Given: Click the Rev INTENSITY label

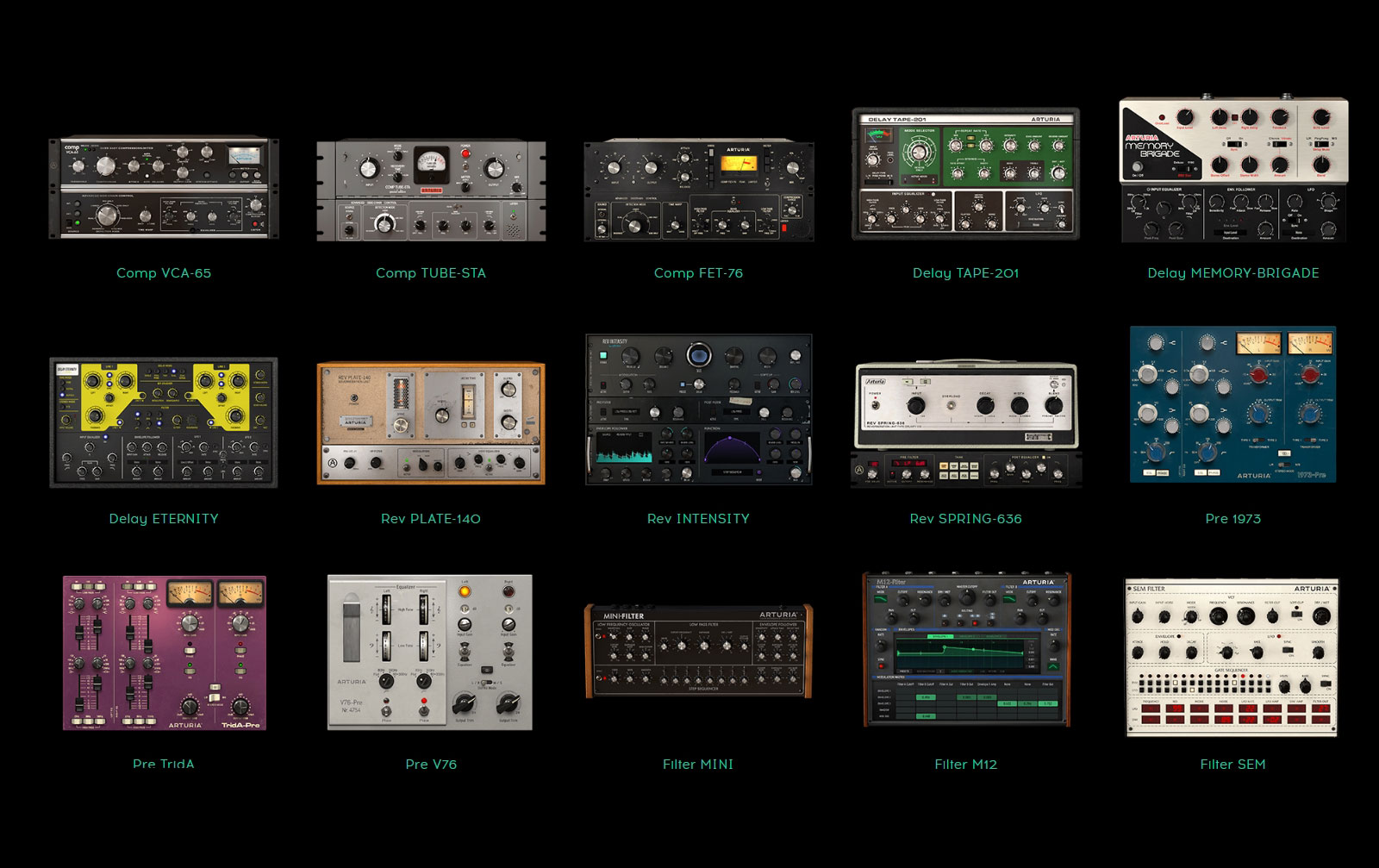Looking at the screenshot, I should [x=698, y=519].
